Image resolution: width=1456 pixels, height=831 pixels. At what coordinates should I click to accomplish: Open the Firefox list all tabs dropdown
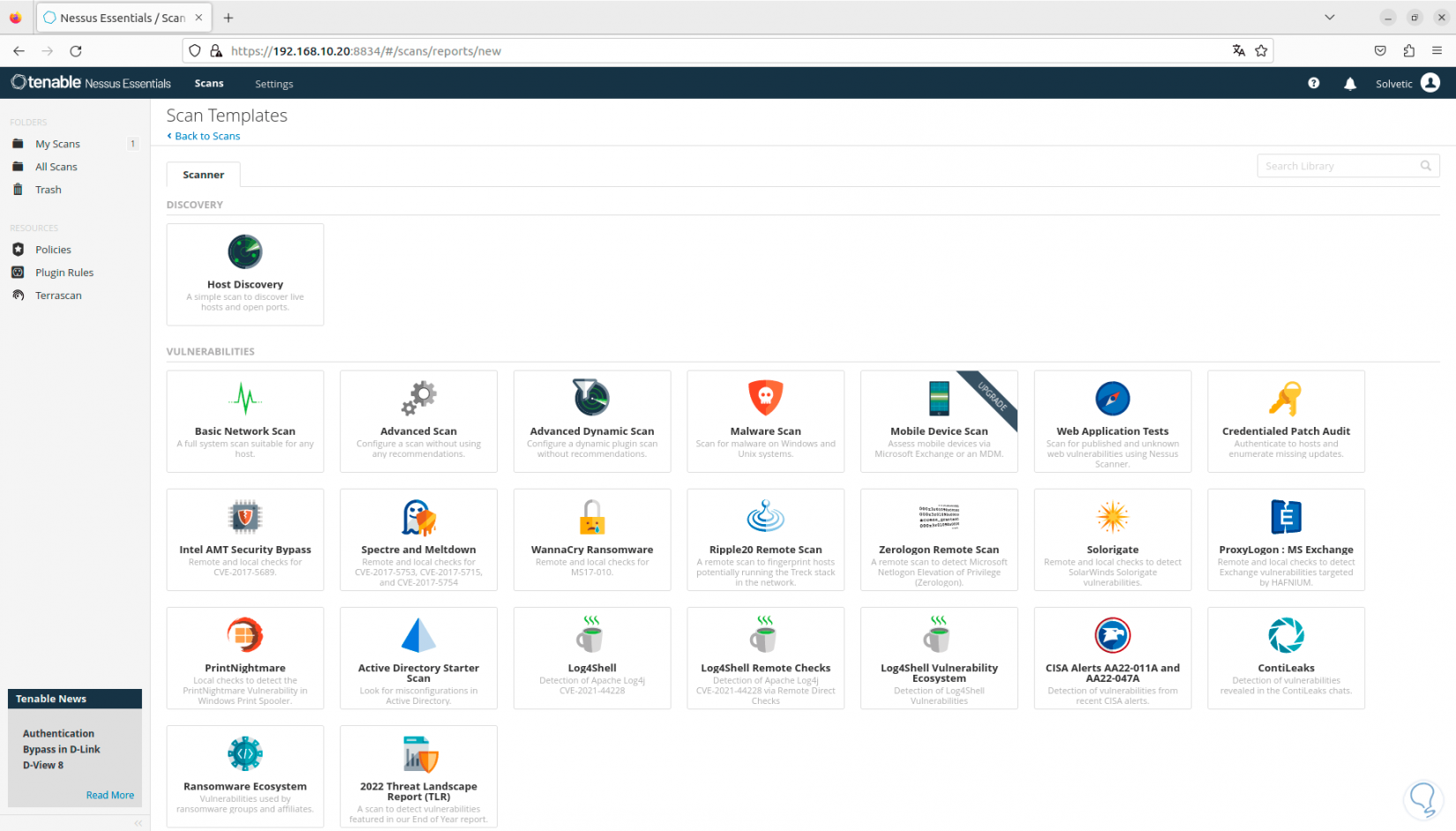tap(1330, 18)
